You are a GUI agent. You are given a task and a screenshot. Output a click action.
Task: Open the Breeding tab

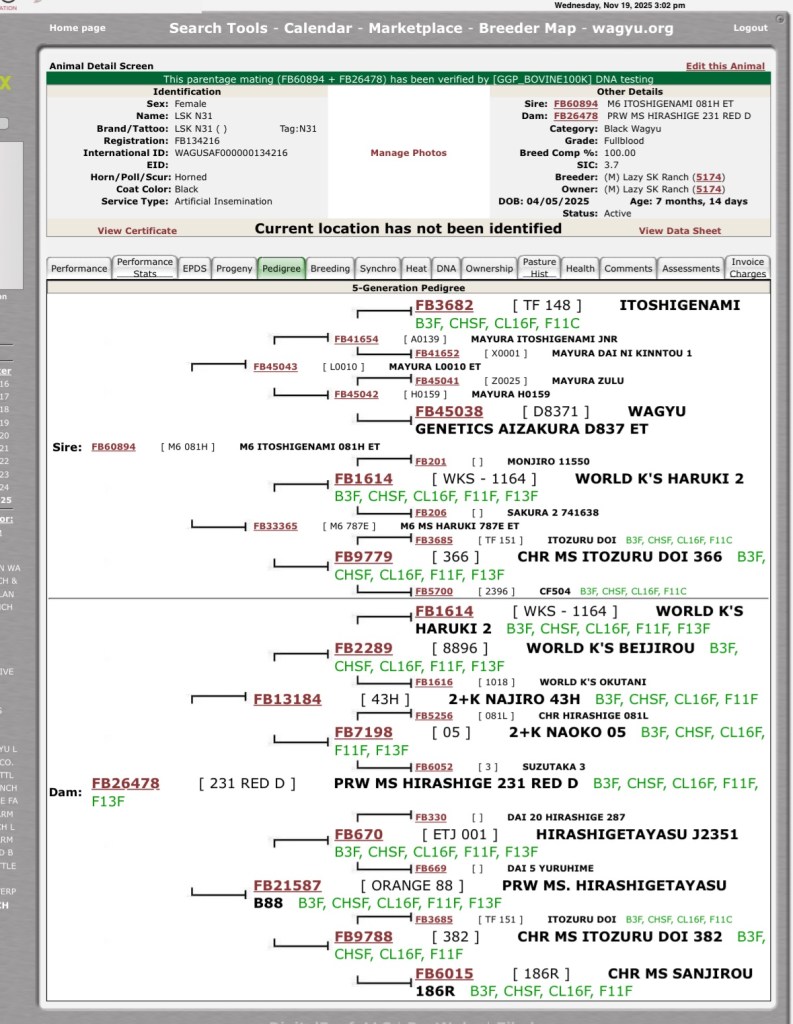[x=330, y=268]
